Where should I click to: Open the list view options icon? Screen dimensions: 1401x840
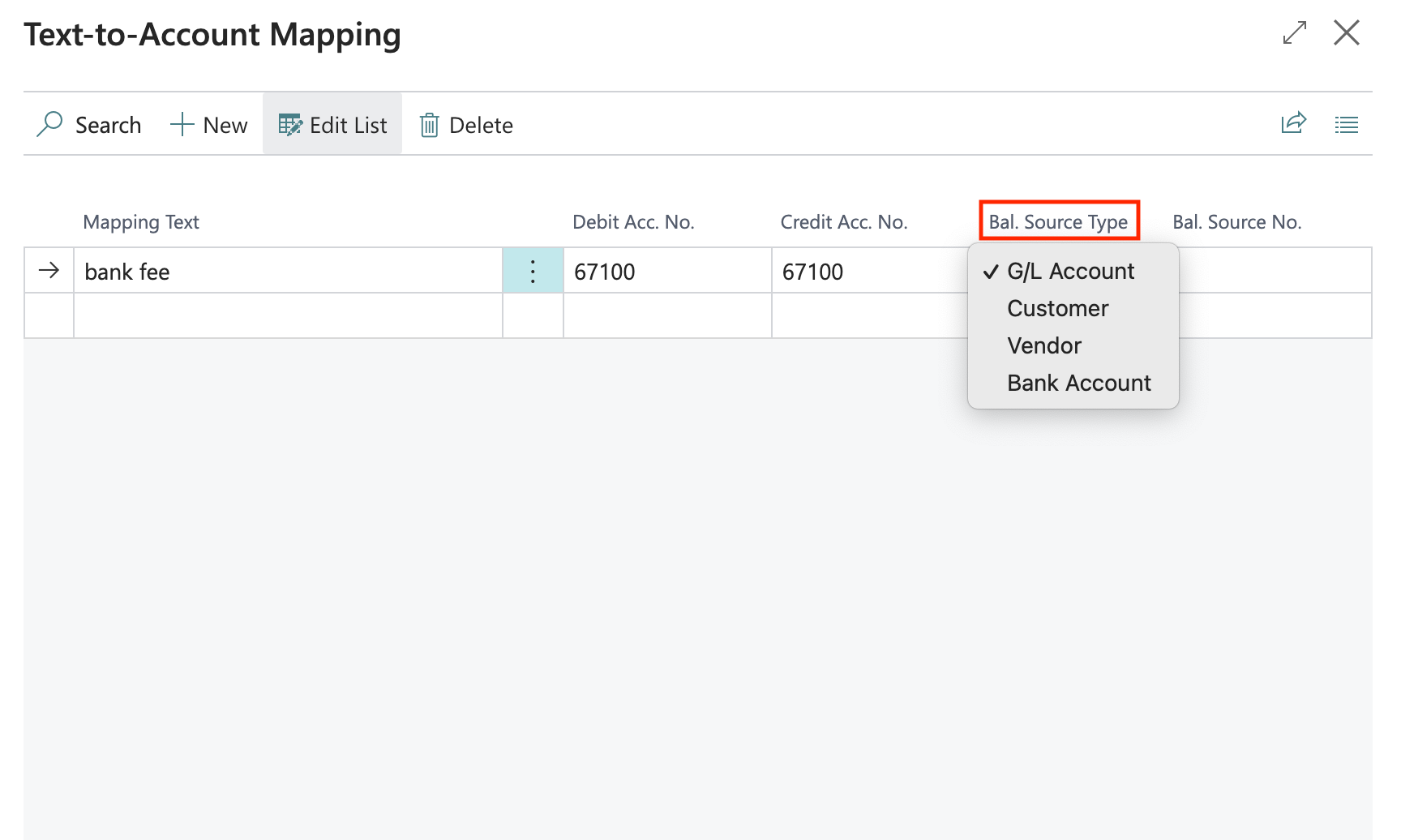(1346, 125)
